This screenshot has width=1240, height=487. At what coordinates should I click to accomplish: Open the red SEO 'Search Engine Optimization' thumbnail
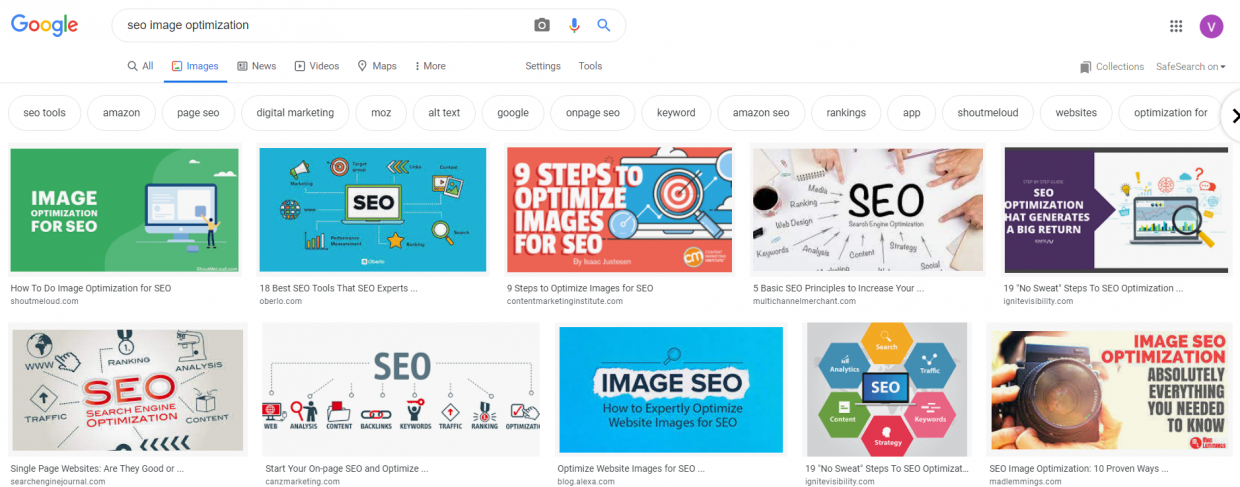pyautogui.click(x=127, y=390)
